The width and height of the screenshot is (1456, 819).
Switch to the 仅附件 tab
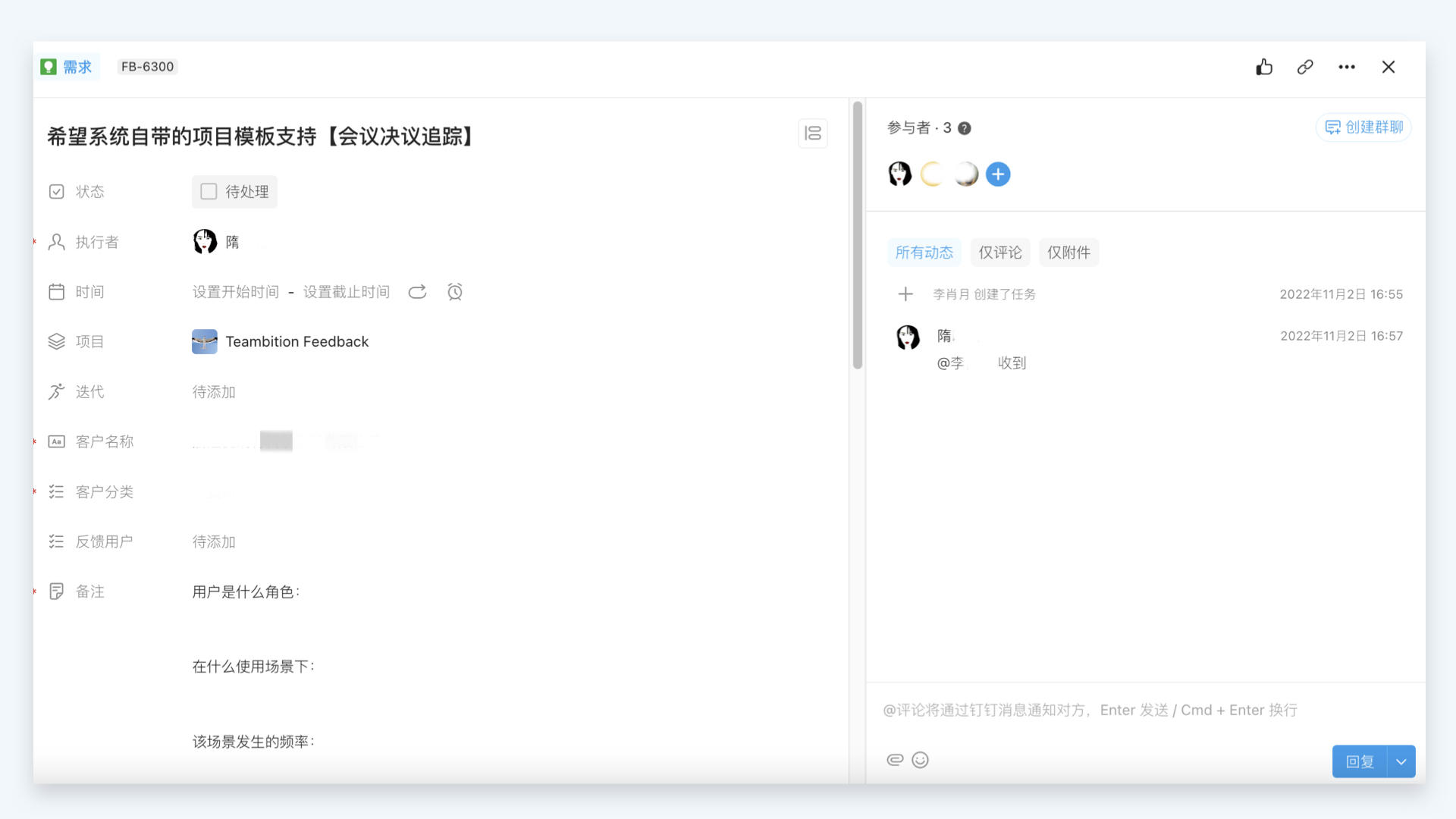coord(1068,253)
